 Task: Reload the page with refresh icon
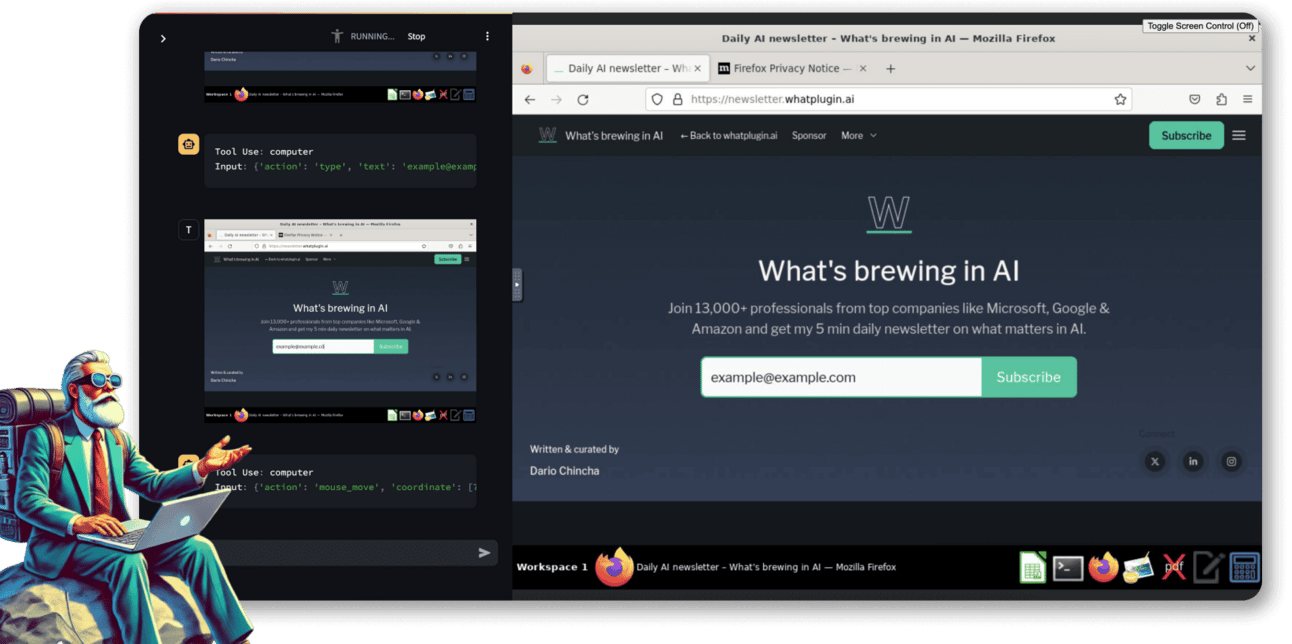pyautogui.click(x=583, y=99)
